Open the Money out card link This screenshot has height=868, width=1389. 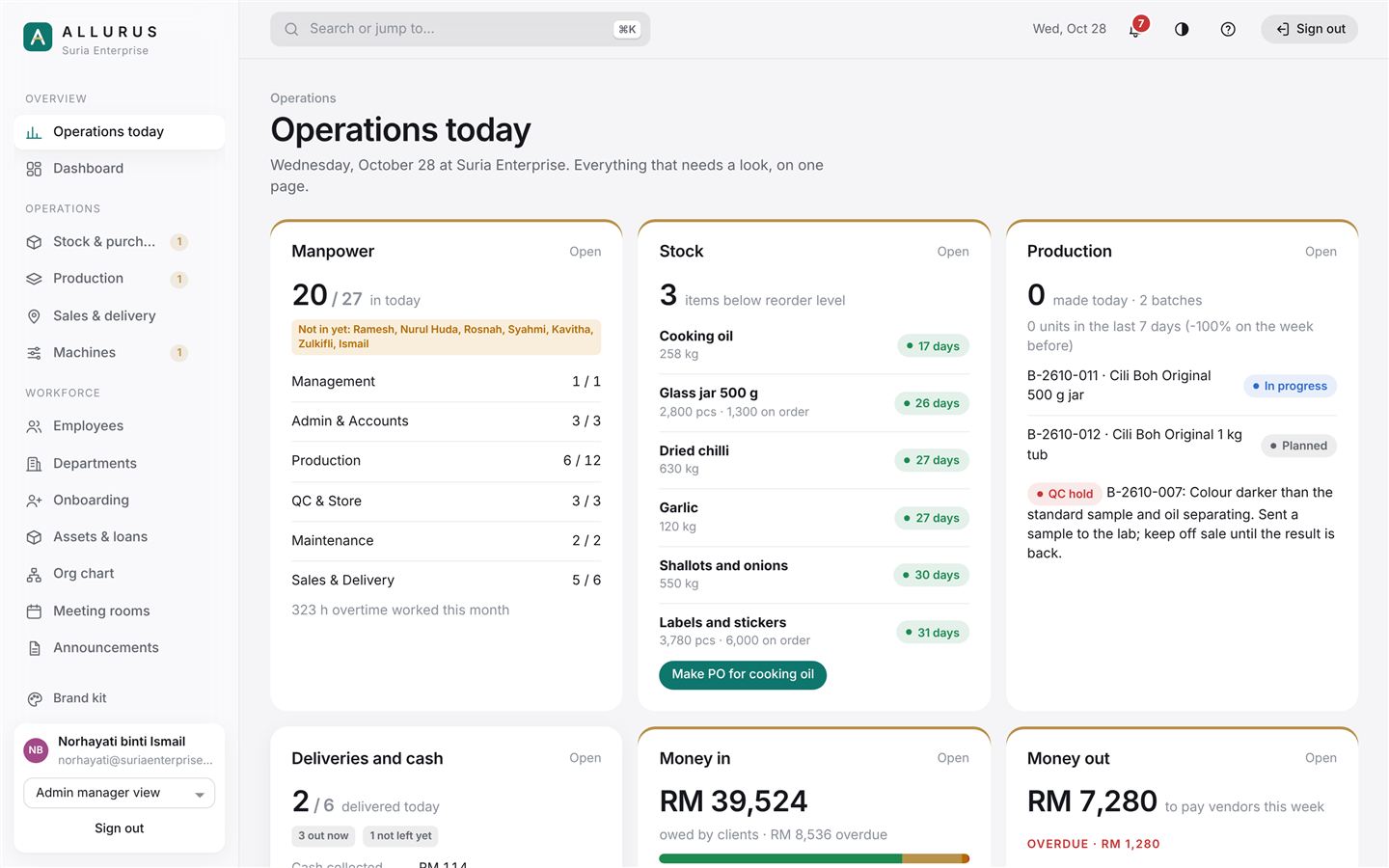(1321, 758)
